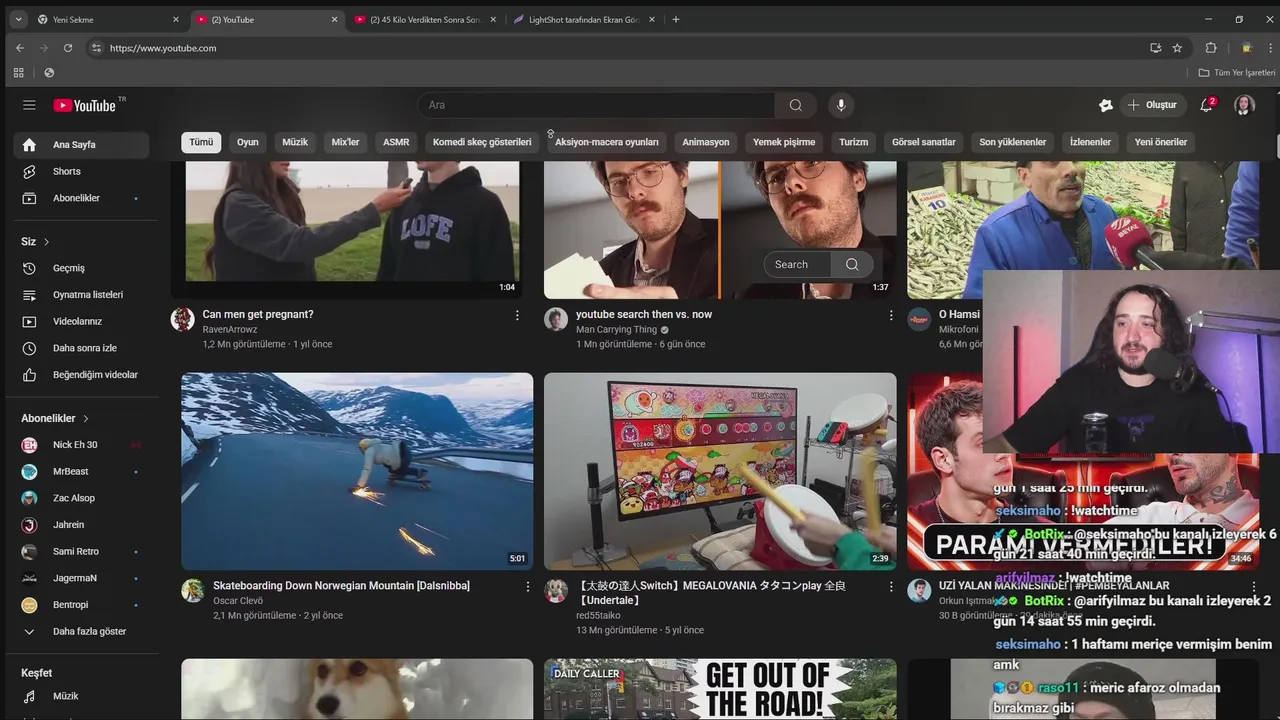
Task: Open the Sami Retro channel
Action: 81,551
